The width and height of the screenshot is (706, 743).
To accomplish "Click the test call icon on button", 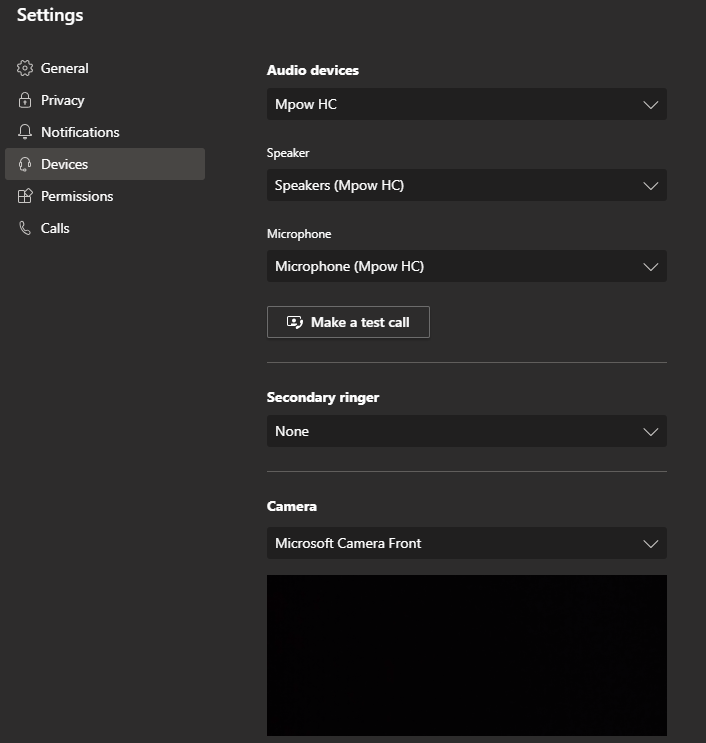I will click(295, 322).
